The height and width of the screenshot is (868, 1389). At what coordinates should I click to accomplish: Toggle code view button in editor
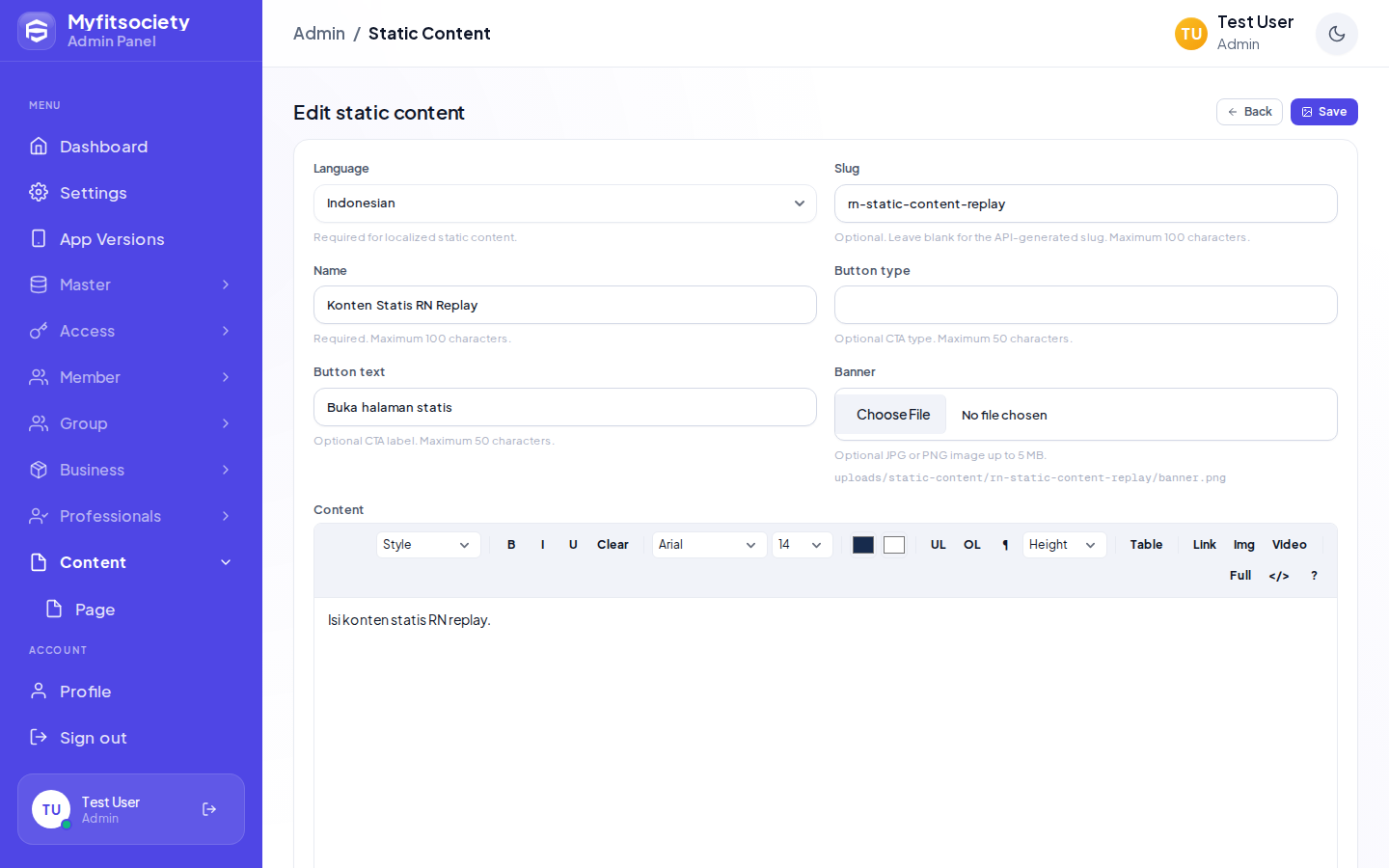[x=1279, y=576]
